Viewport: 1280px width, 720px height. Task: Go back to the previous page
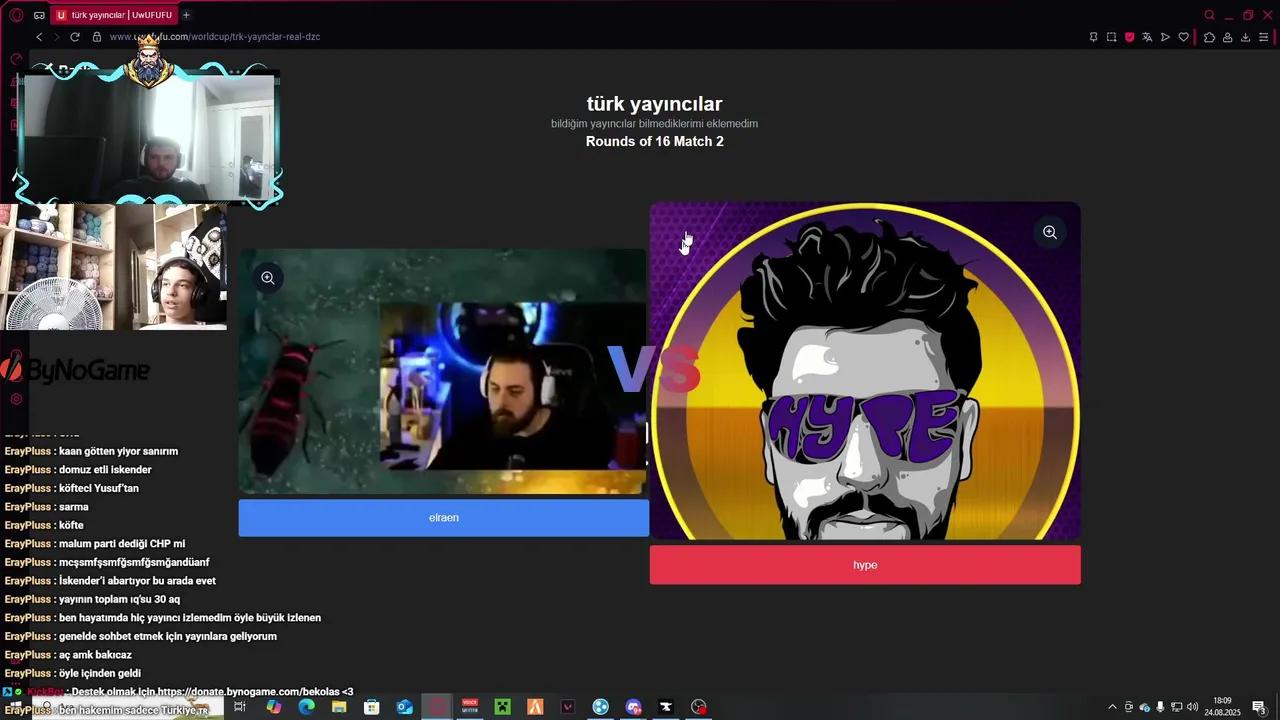pyautogui.click(x=39, y=37)
